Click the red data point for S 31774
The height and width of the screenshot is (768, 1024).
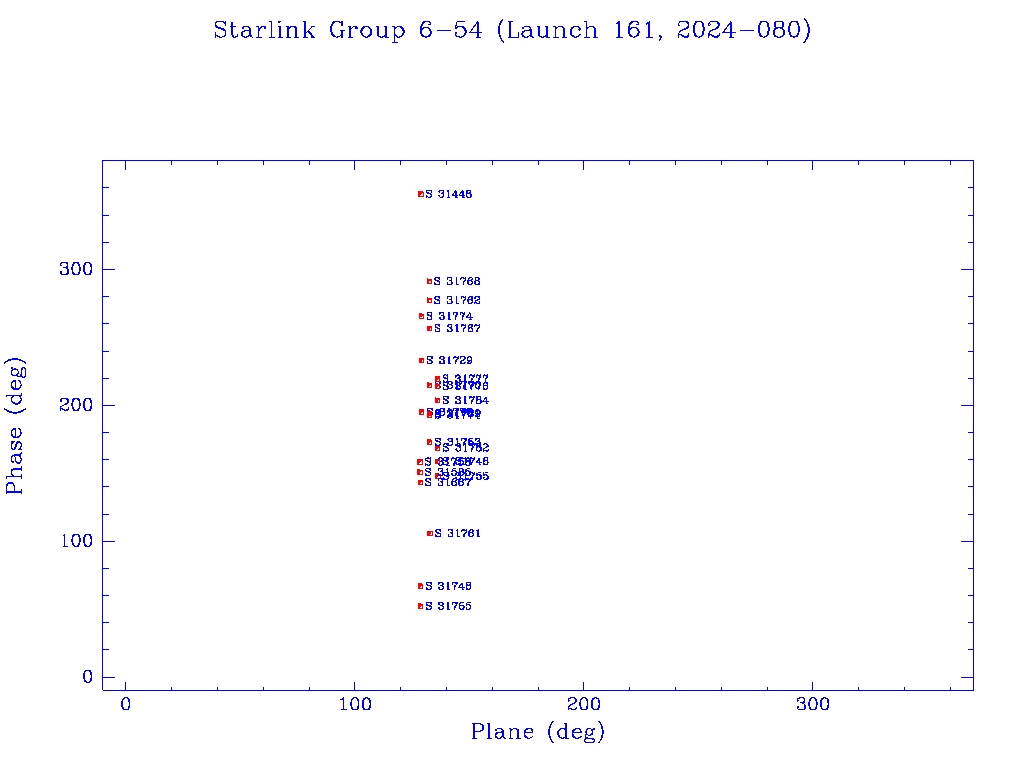(x=421, y=316)
